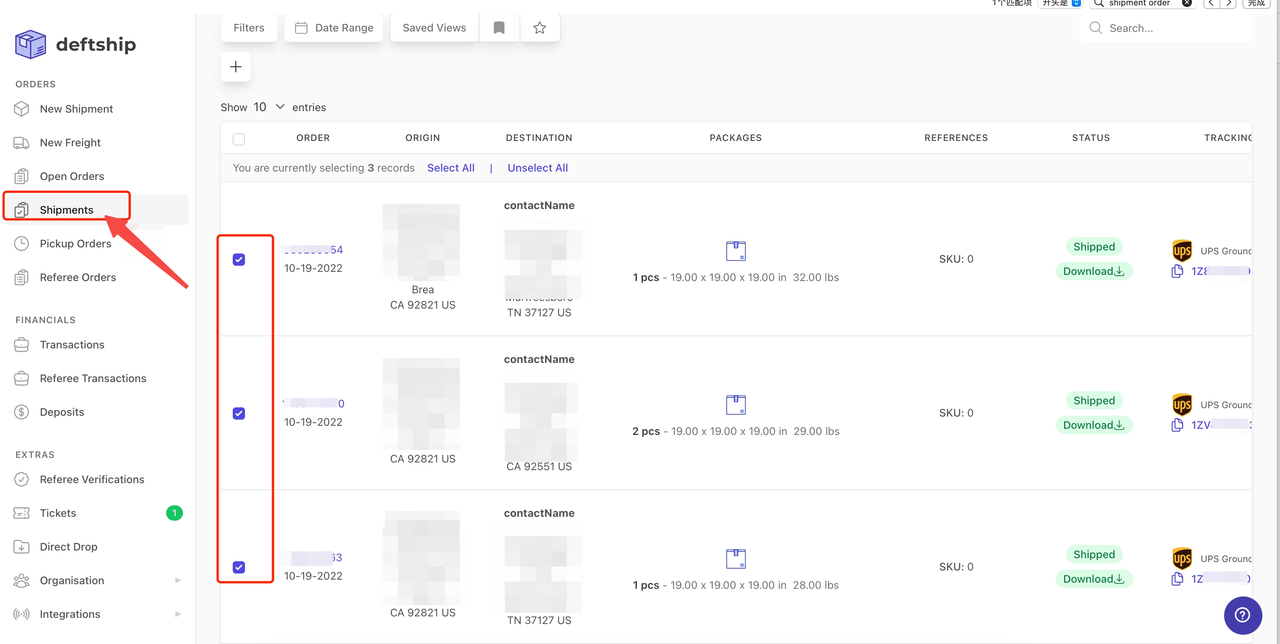Open Tickets with one notification
This screenshot has height=644, width=1280.
(97, 513)
